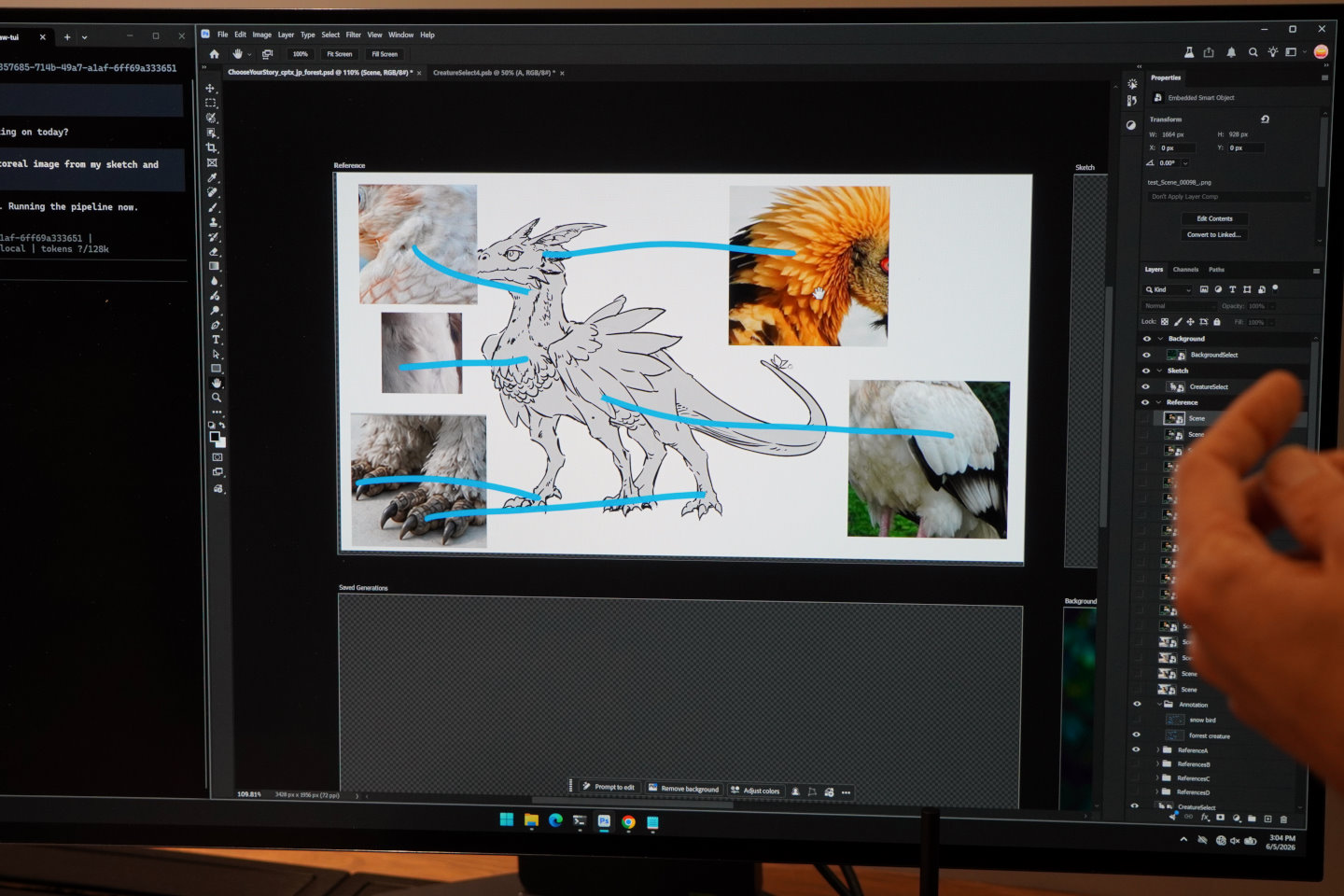The width and height of the screenshot is (1344, 896).
Task: Toggle Quick Mask mode icon
Action: pos(217,457)
